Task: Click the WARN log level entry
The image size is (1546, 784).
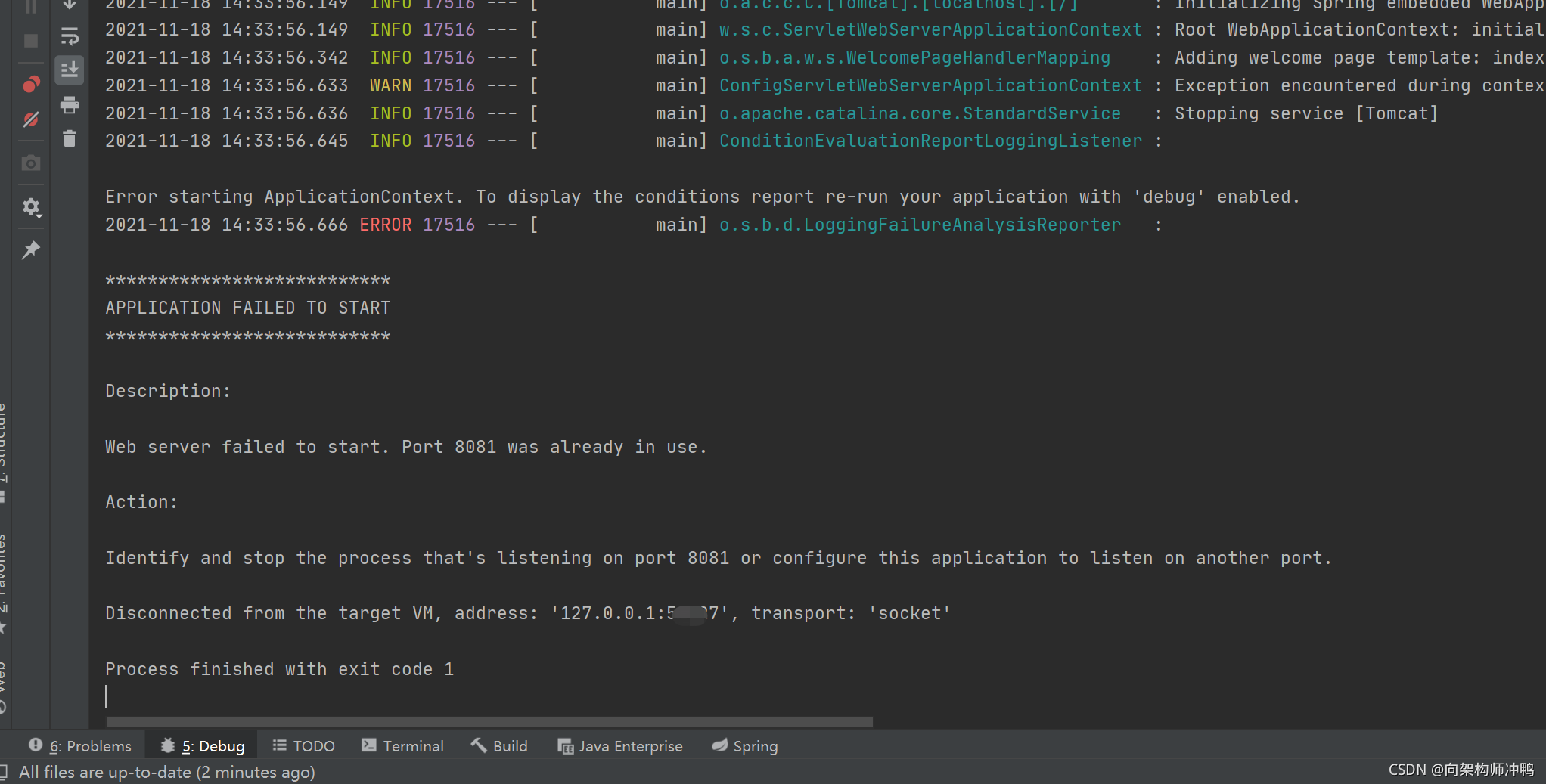Action: pyautogui.click(x=390, y=85)
